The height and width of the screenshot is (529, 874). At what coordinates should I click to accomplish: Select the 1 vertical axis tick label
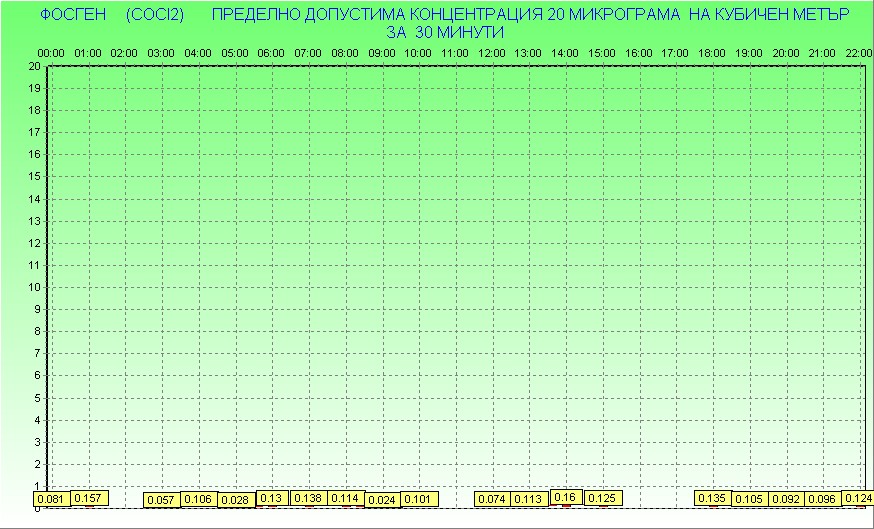coord(38,486)
